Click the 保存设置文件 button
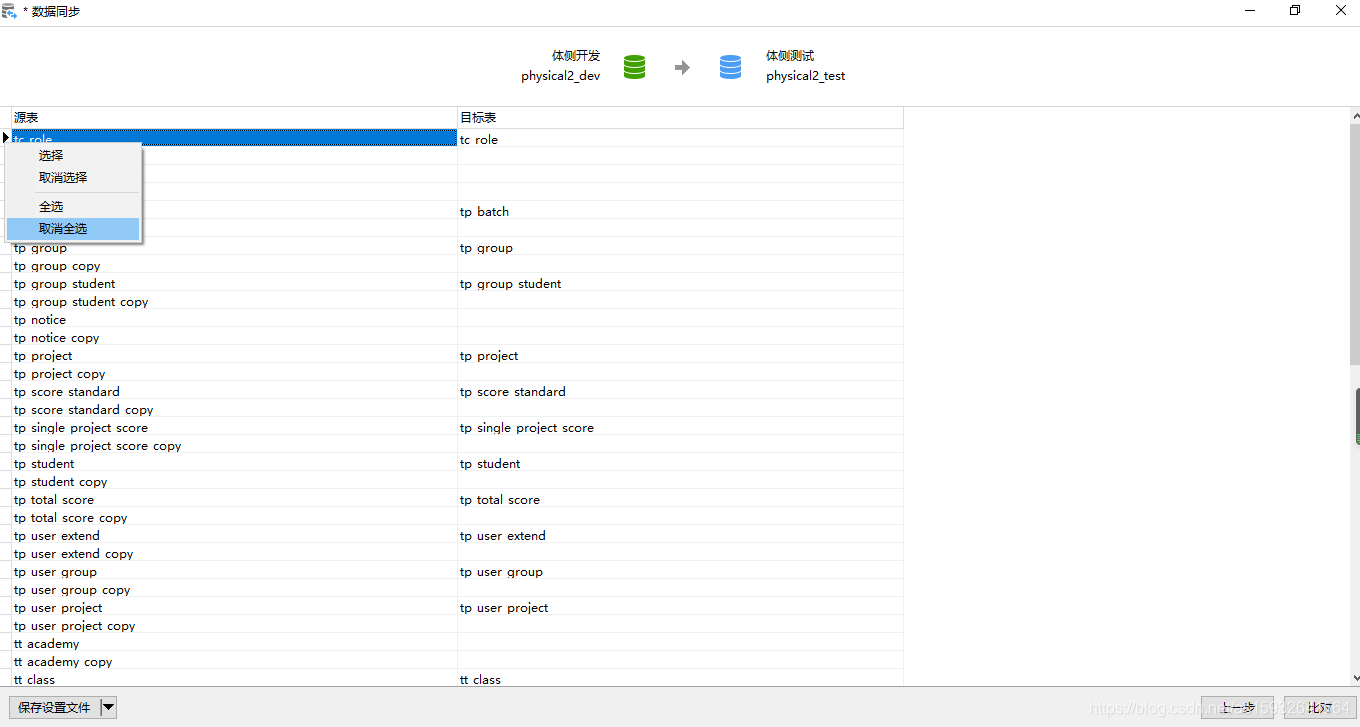The image size is (1360, 727). pos(54,708)
